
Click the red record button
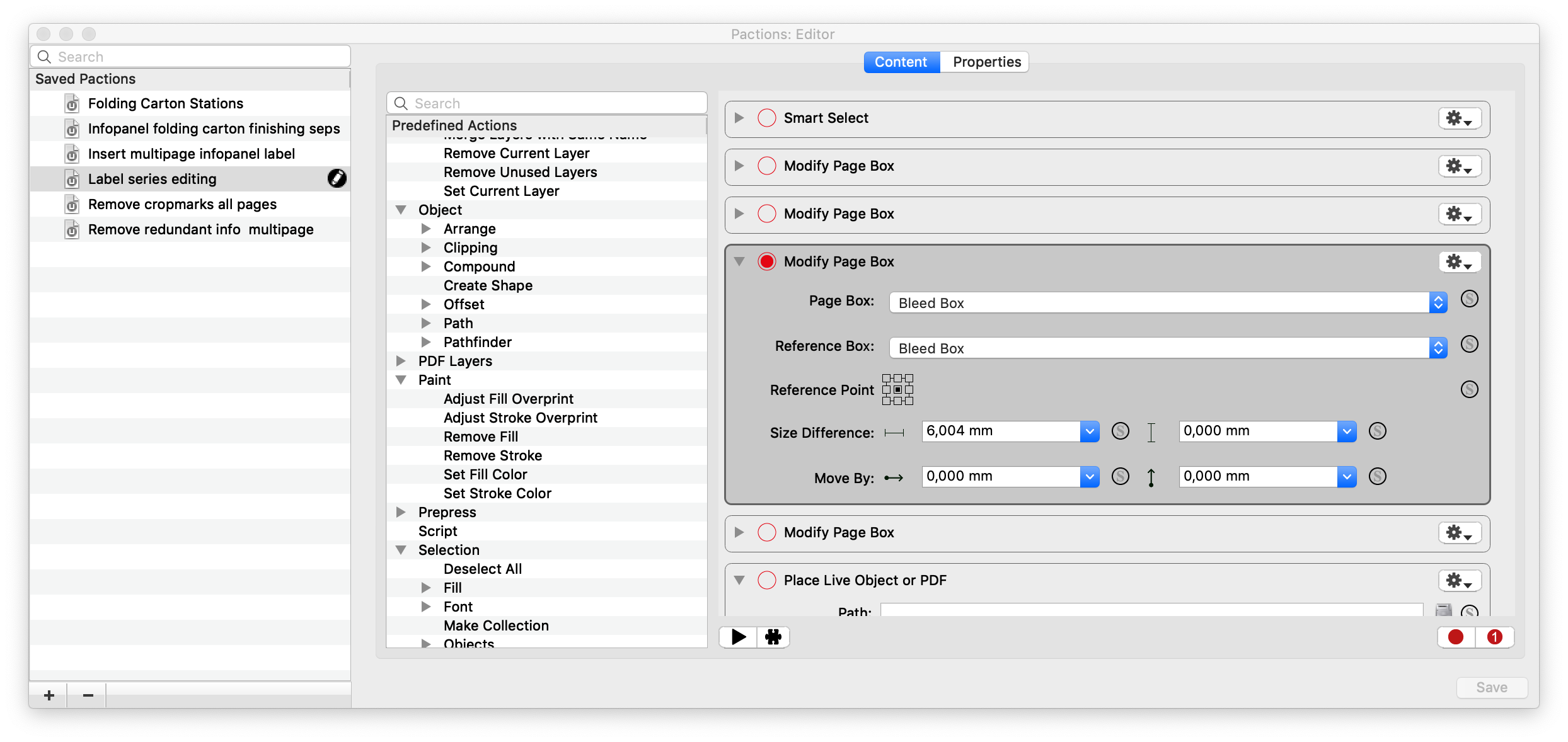[1455, 637]
